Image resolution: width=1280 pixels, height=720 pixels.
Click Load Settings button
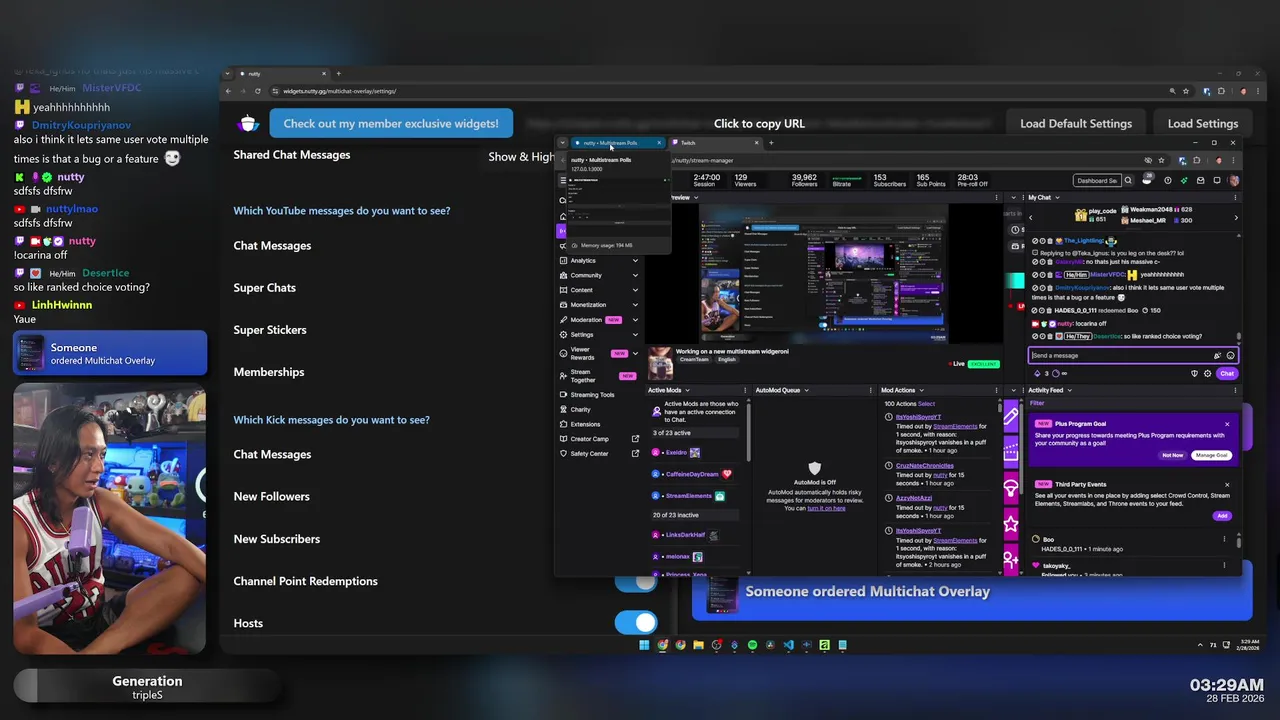click(x=1203, y=124)
